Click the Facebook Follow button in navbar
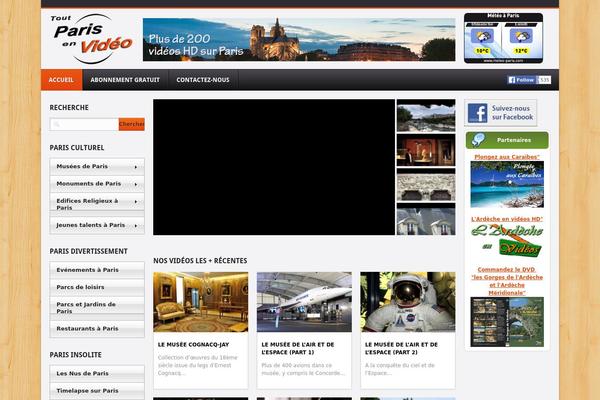Screen dimensions: 600x400 coord(522,80)
